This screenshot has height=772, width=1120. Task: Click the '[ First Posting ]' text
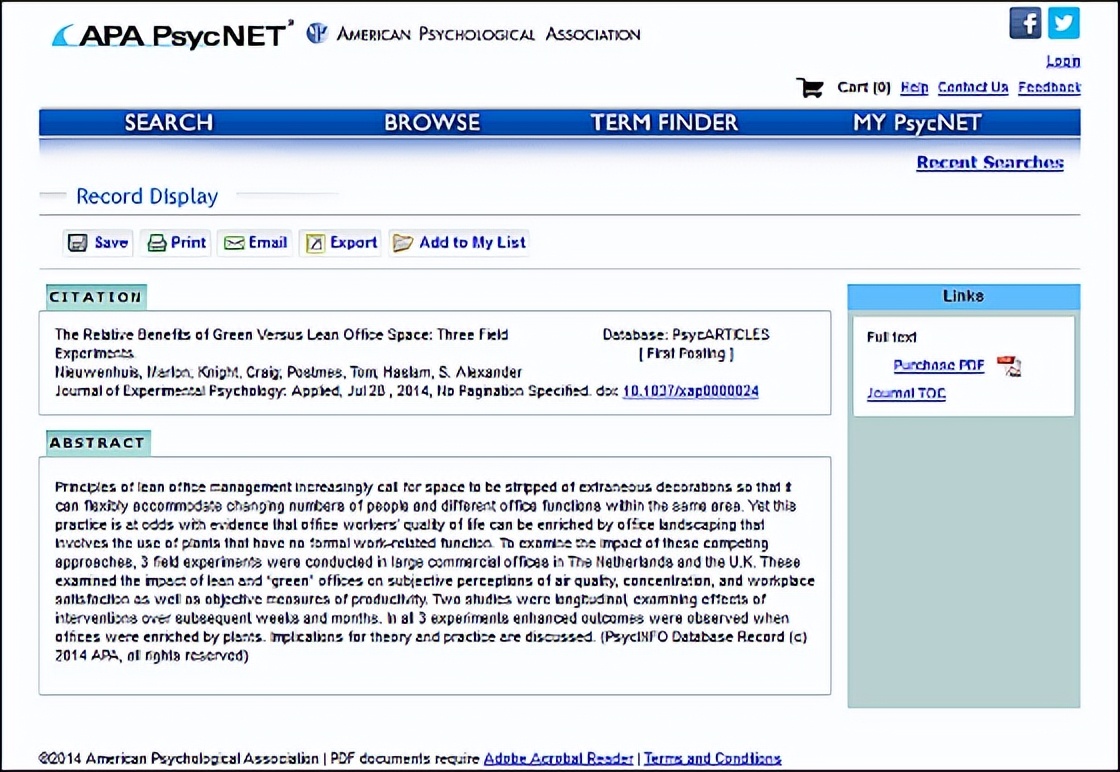(686, 354)
